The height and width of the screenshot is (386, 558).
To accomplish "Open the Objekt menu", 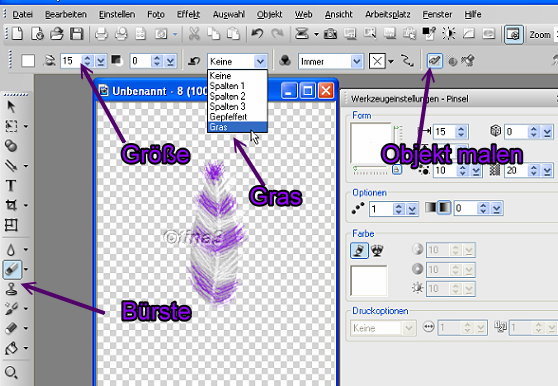I will pyautogui.click(x=269, y=15).
